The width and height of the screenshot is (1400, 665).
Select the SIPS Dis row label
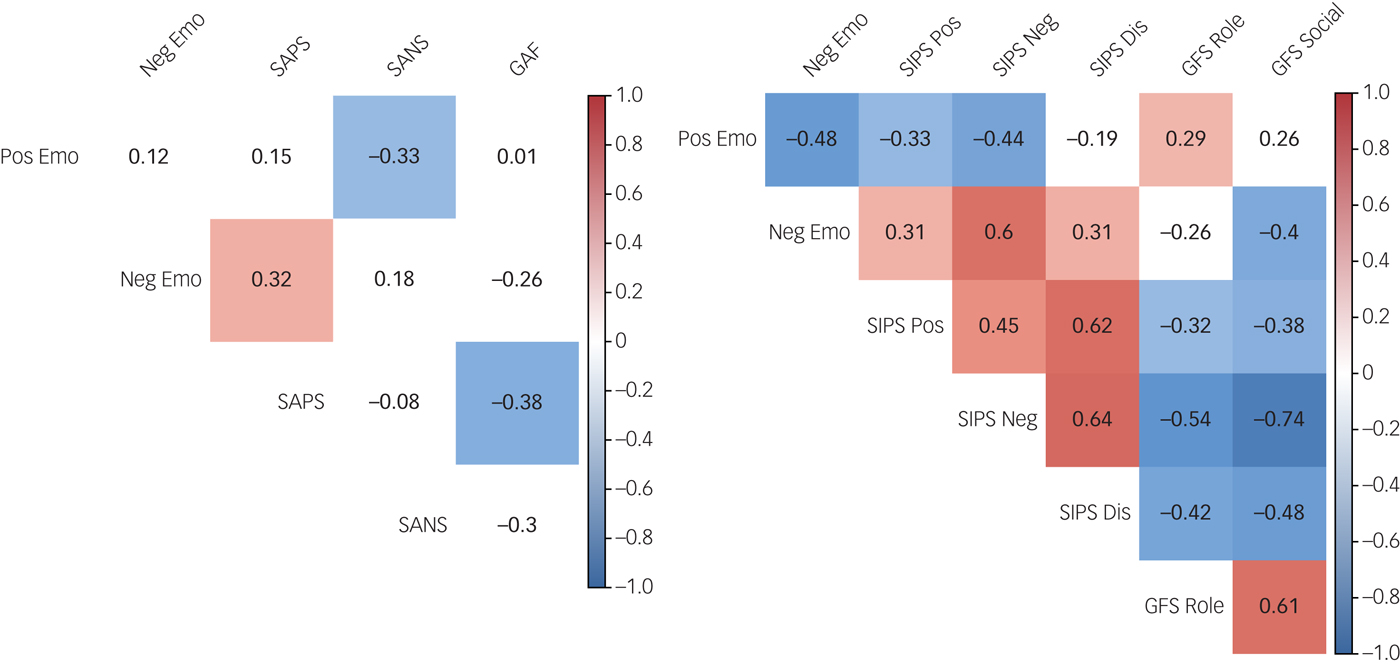click(1094, 513)
